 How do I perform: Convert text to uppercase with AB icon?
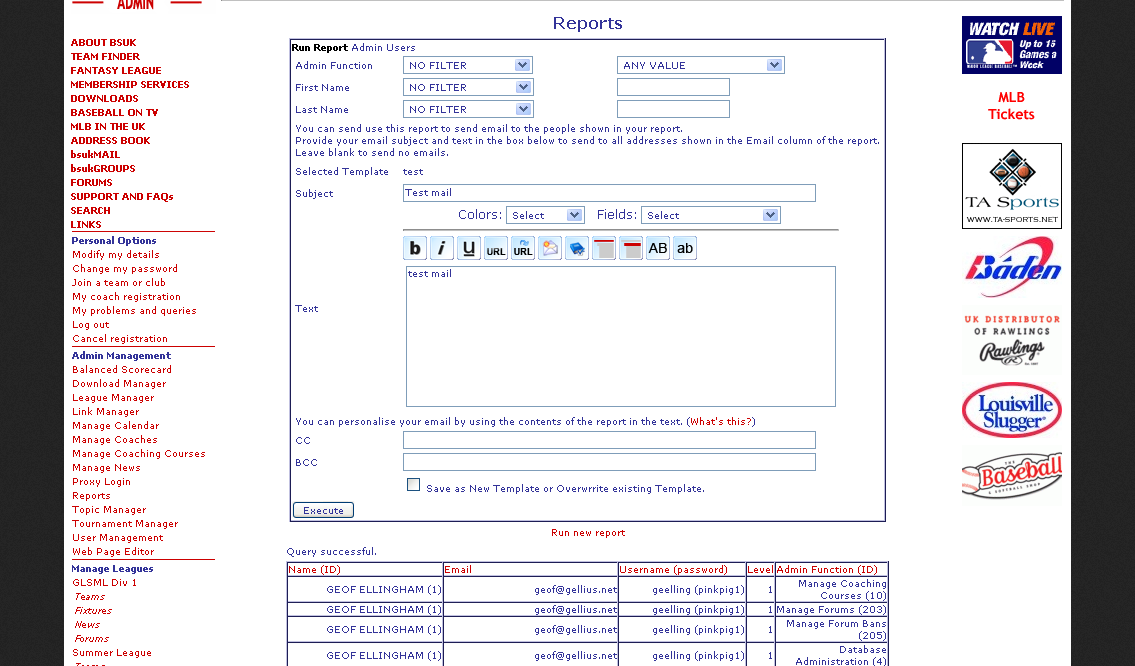tap(657, 248)
